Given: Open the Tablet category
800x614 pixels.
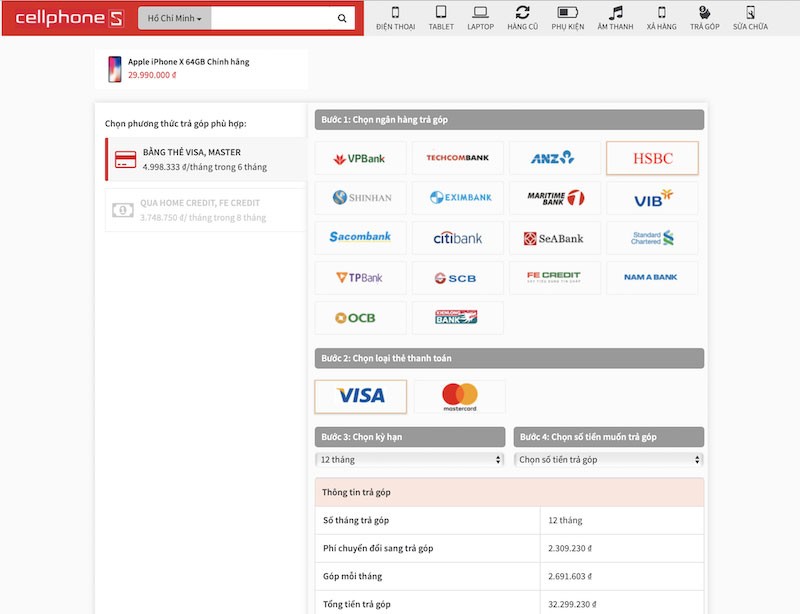Looking at the screenshot, I should point(441,18).
